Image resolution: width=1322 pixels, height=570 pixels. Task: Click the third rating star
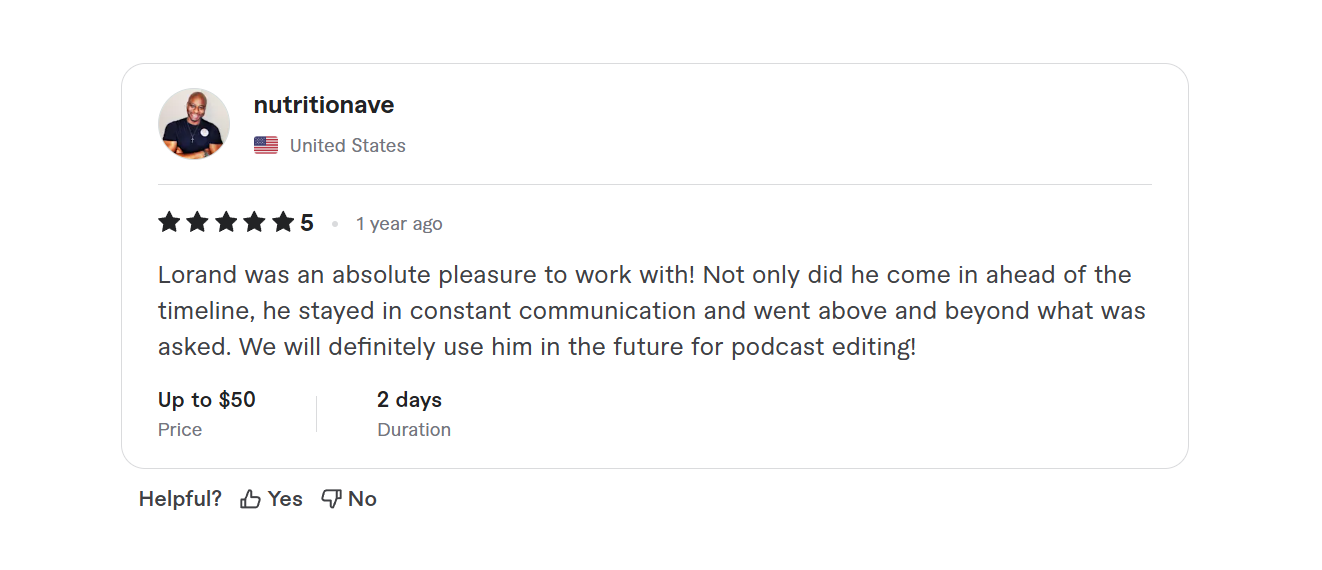pos(226,222)
